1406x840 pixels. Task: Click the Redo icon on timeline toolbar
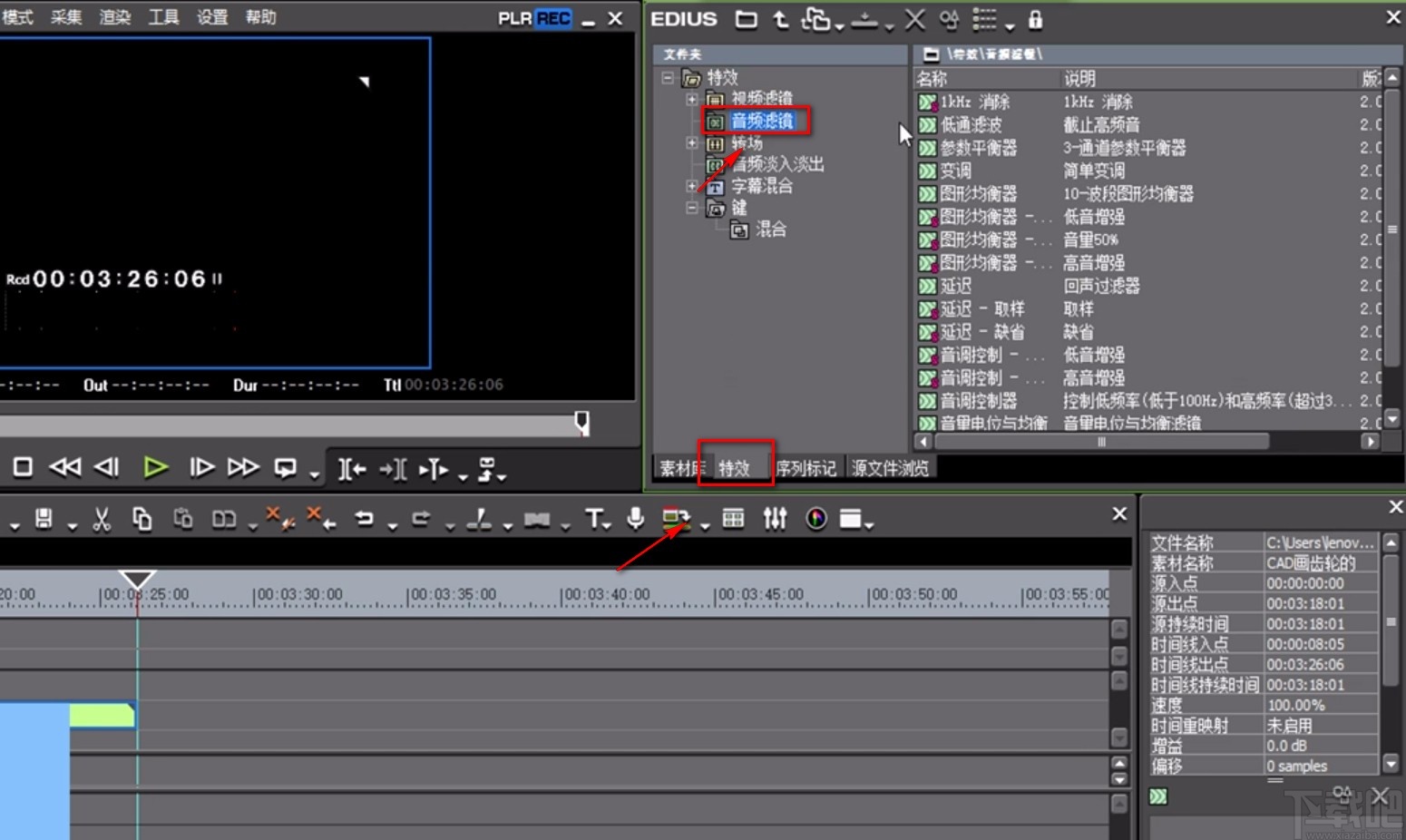[420, 518]
